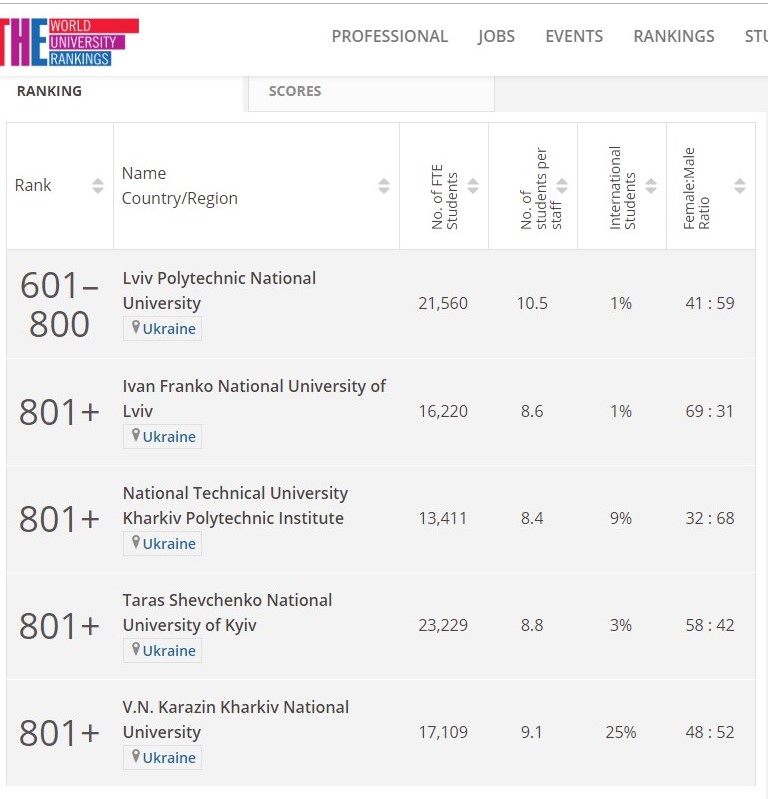The width and height of the screenshot is (768, 799).
Task: Sort by International Students arrows
Action: 651,186
